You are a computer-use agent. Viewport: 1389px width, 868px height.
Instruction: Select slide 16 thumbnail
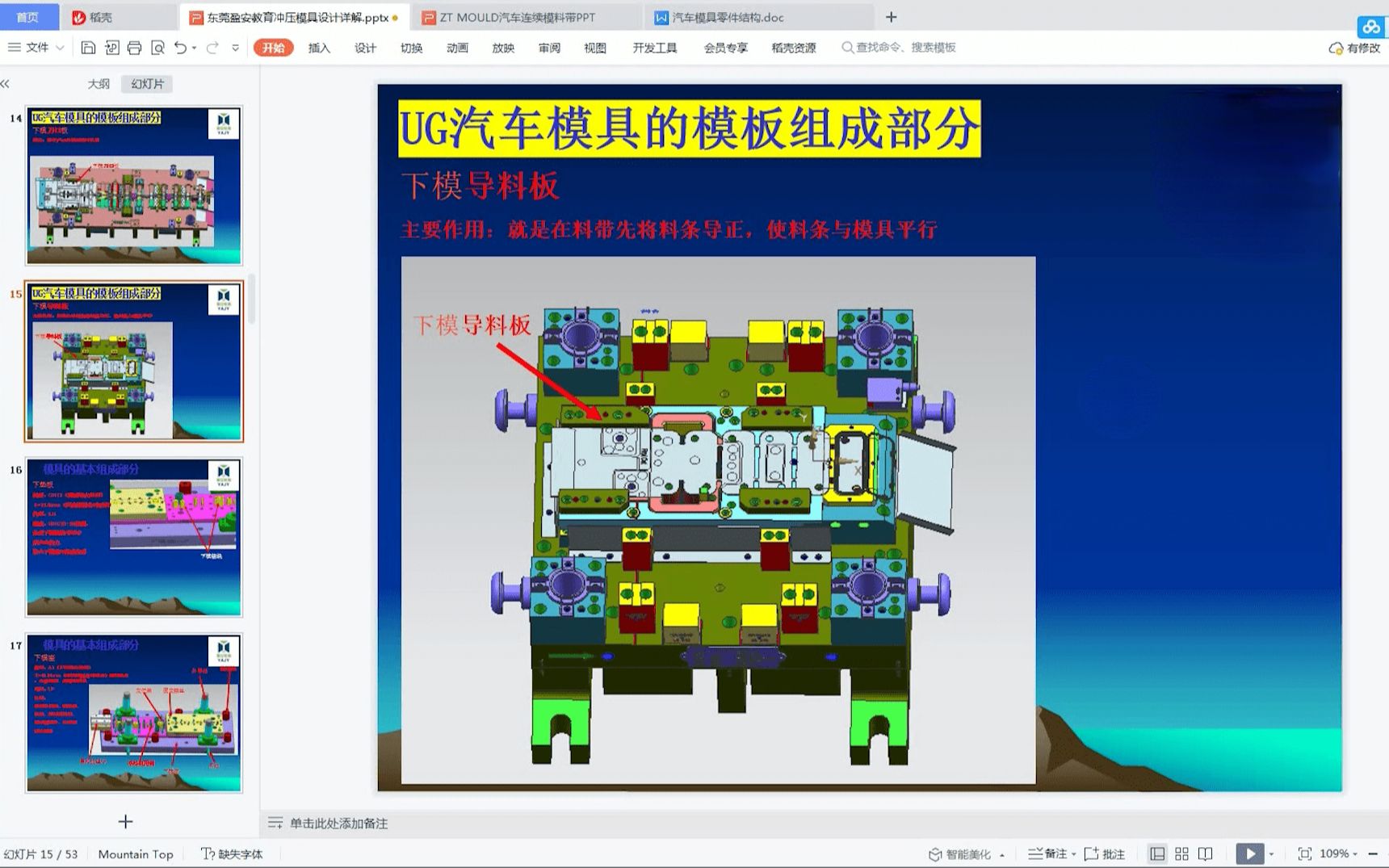(134, 537)
